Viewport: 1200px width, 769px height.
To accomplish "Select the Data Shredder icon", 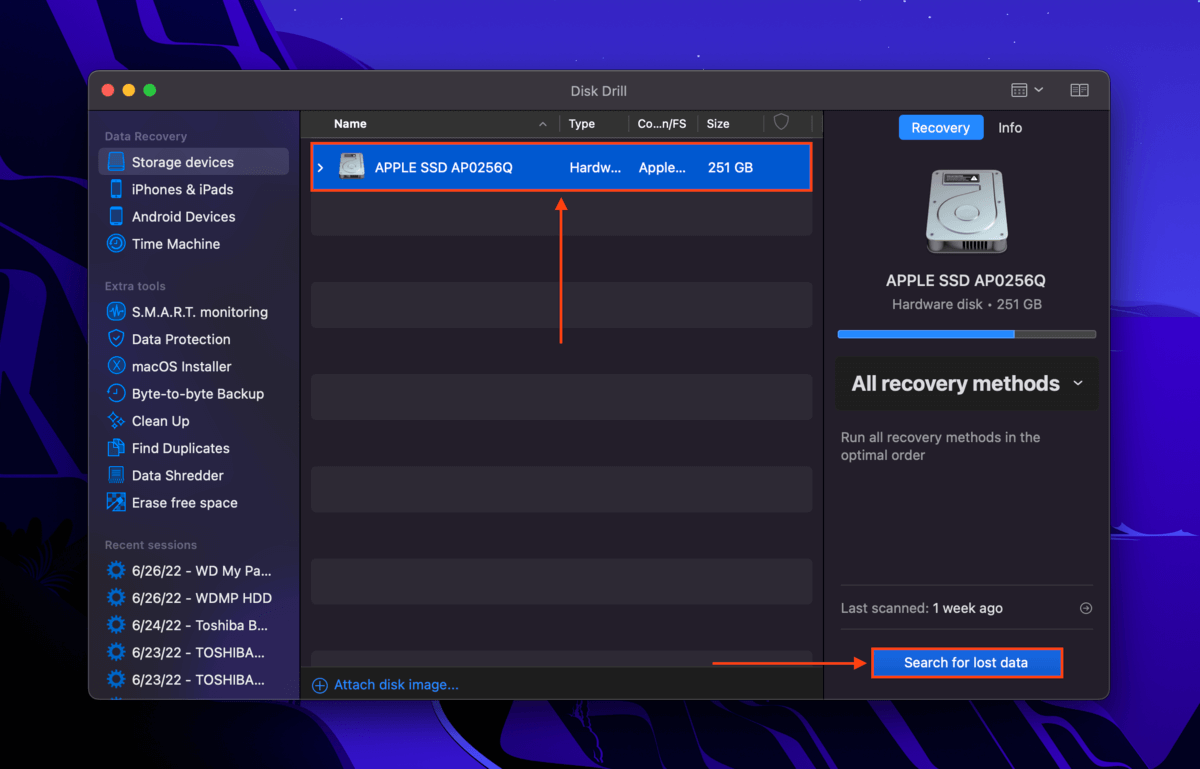I will click(116, 475).
